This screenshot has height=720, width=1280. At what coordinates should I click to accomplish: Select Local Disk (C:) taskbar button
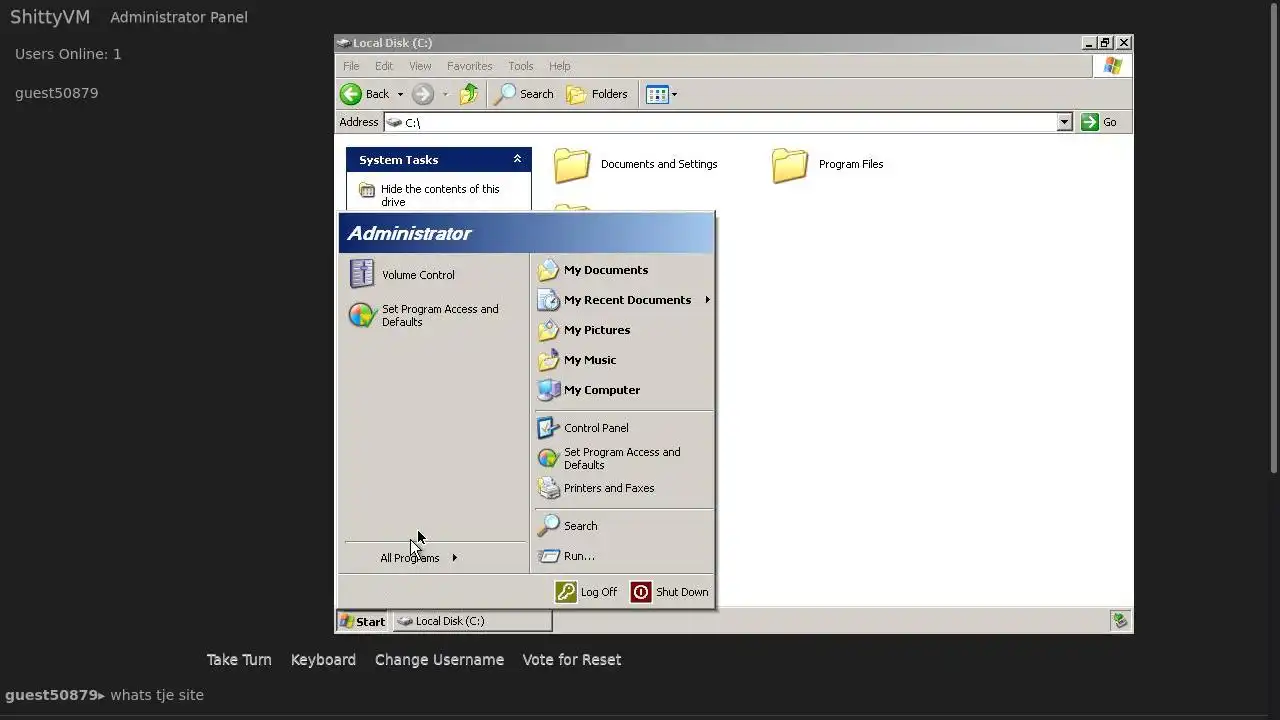[x=472, y=621]
